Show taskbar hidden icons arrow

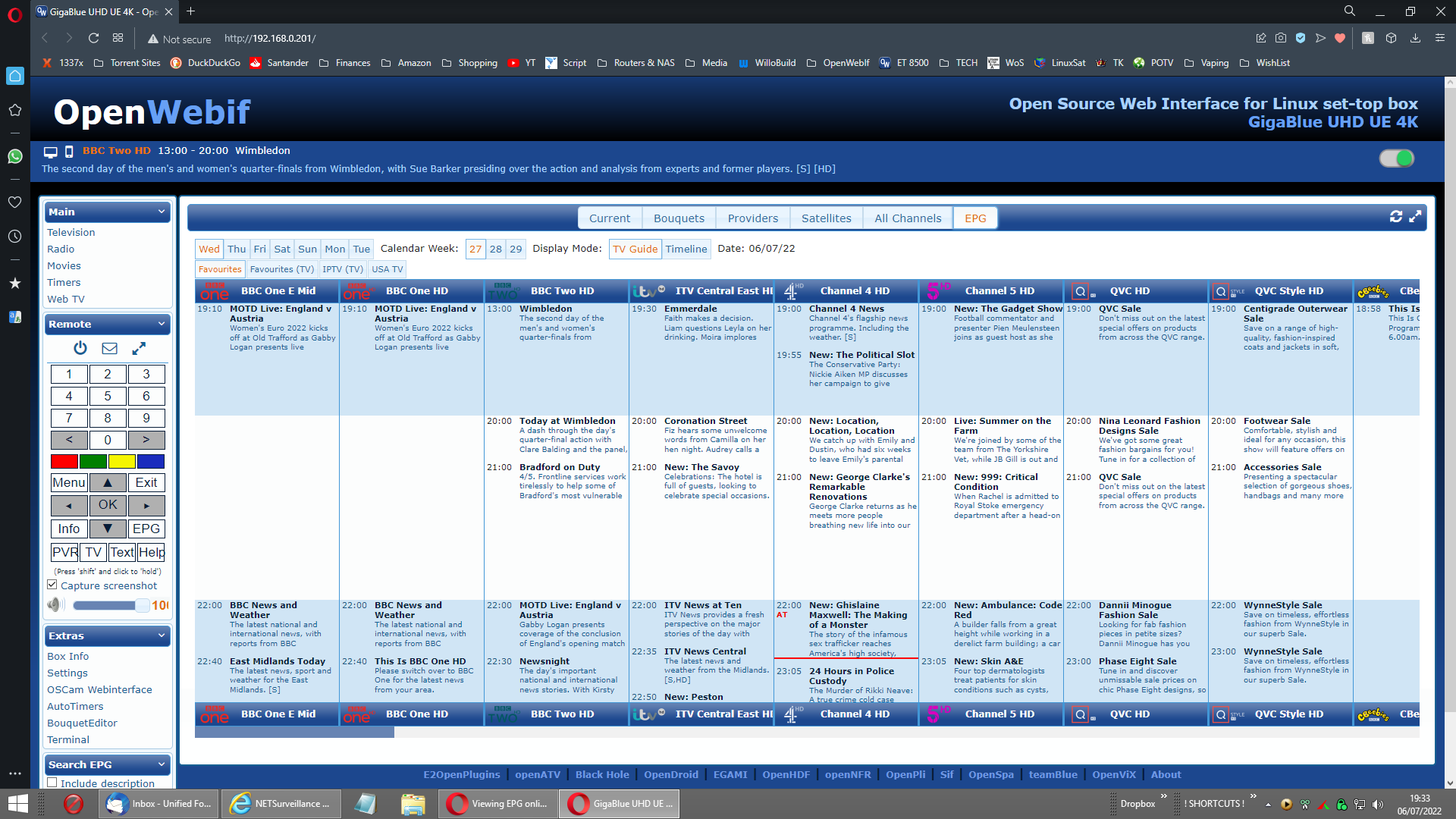[x=1268, y=804]
